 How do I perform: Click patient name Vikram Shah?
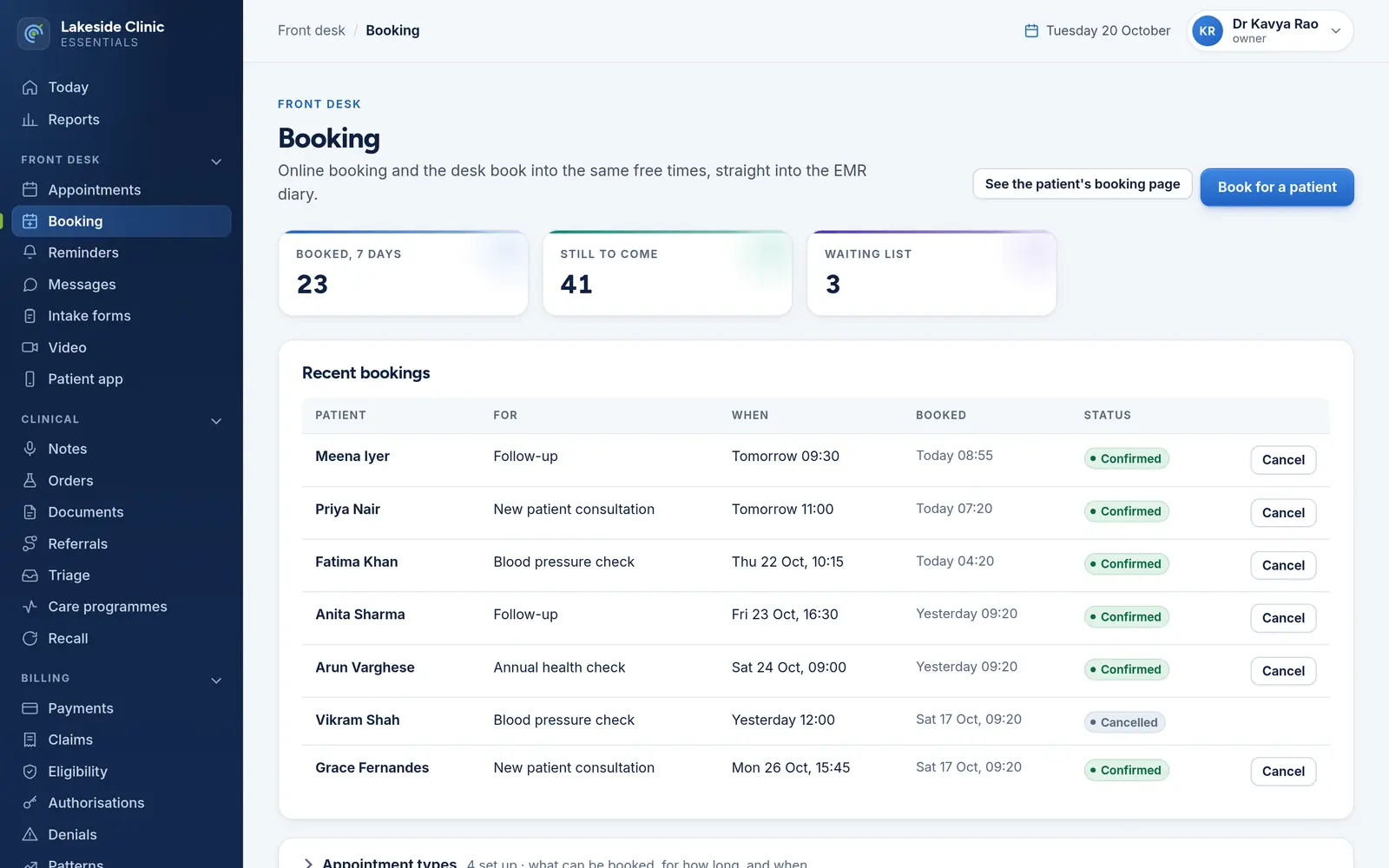pos(358,720)
